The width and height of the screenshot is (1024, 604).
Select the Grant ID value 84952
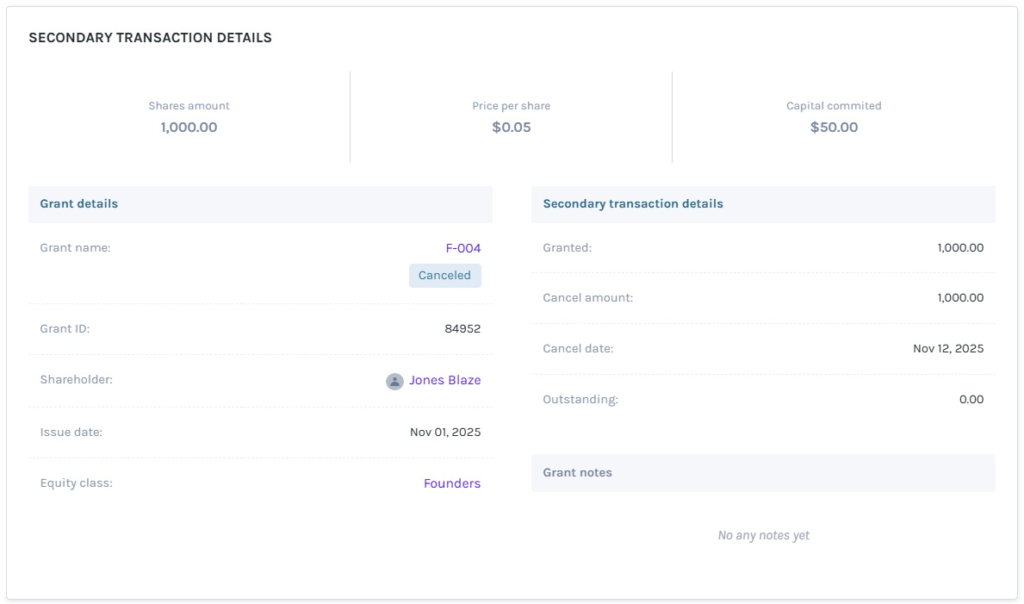464,329
